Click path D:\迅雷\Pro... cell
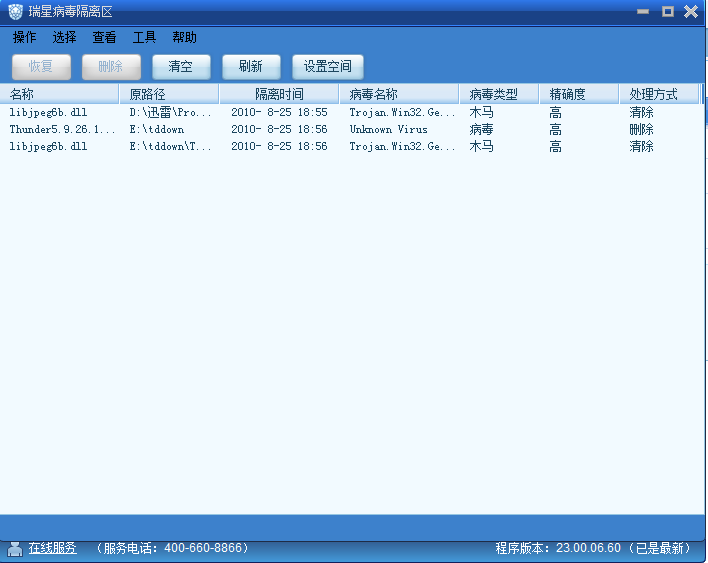The height and width of the screenshot is (563, 708). pos(170,112)
